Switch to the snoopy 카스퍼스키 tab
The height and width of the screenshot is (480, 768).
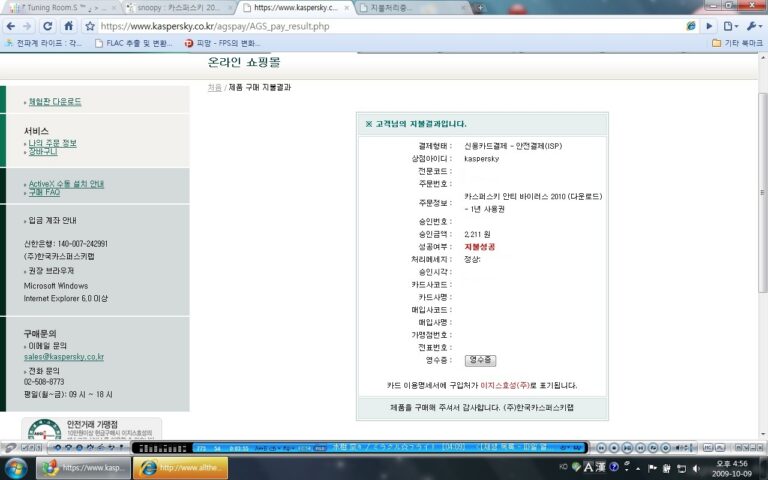(178, 8)
